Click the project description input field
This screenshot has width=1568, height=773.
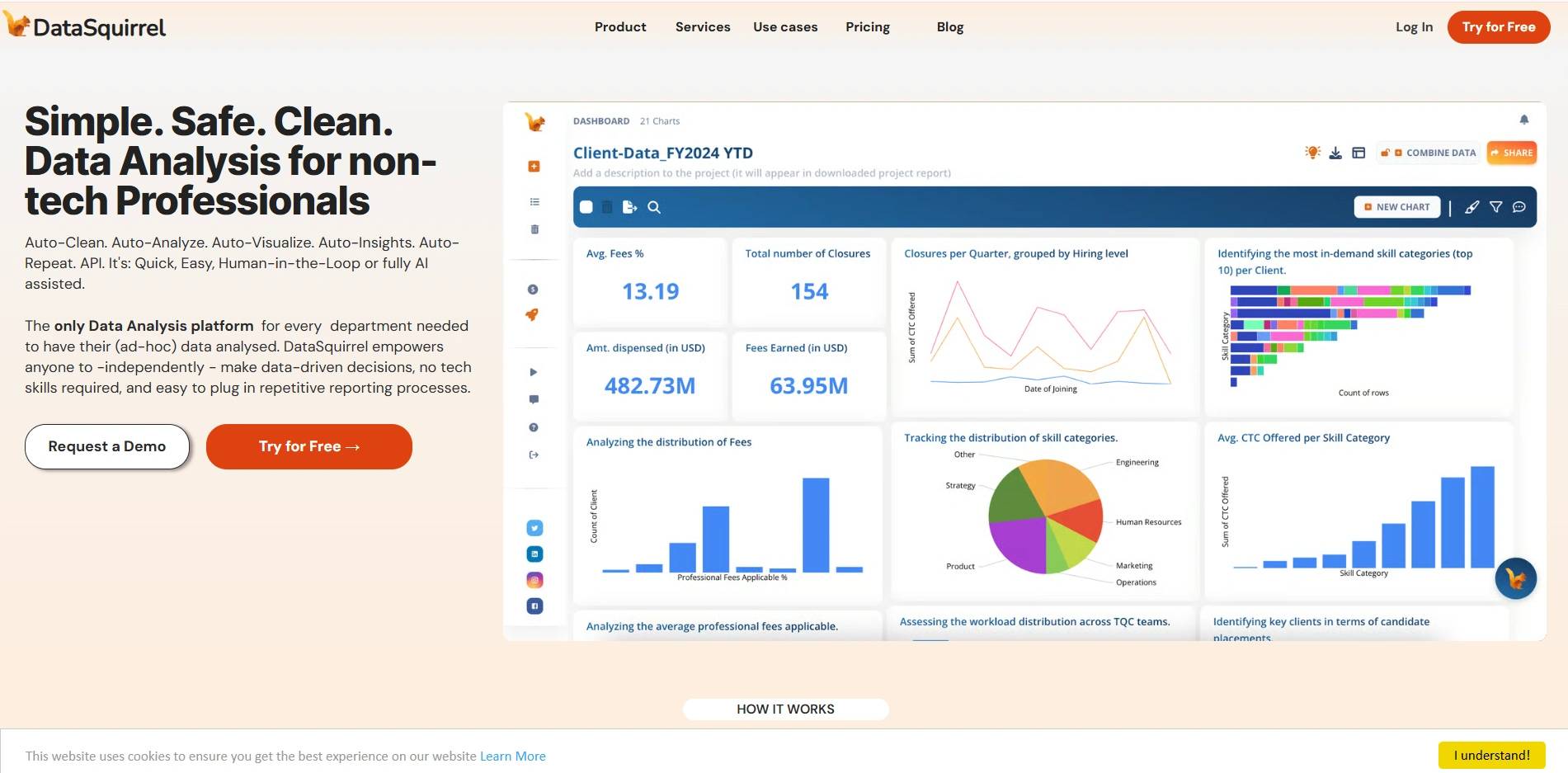tap(762, 173)
